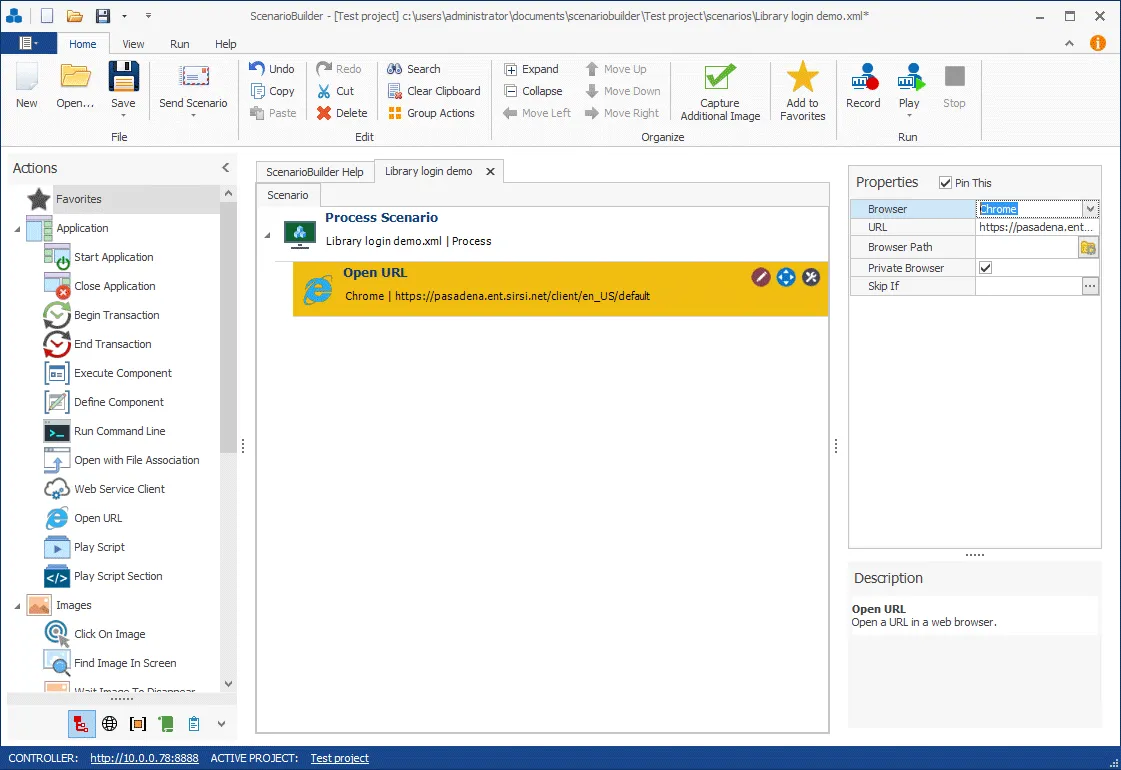Open the Play button dropdown arrow
The image size is (1121, 770).
909,115
